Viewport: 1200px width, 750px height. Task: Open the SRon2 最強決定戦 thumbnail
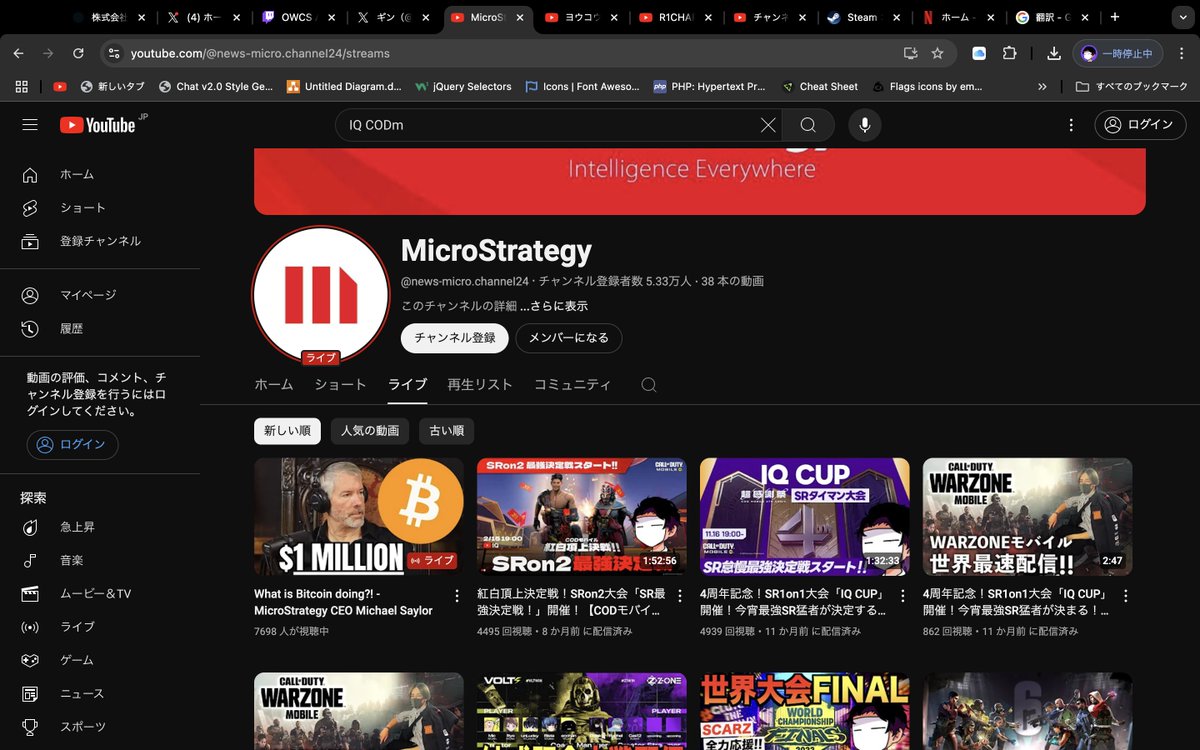[x=582, y=517]
